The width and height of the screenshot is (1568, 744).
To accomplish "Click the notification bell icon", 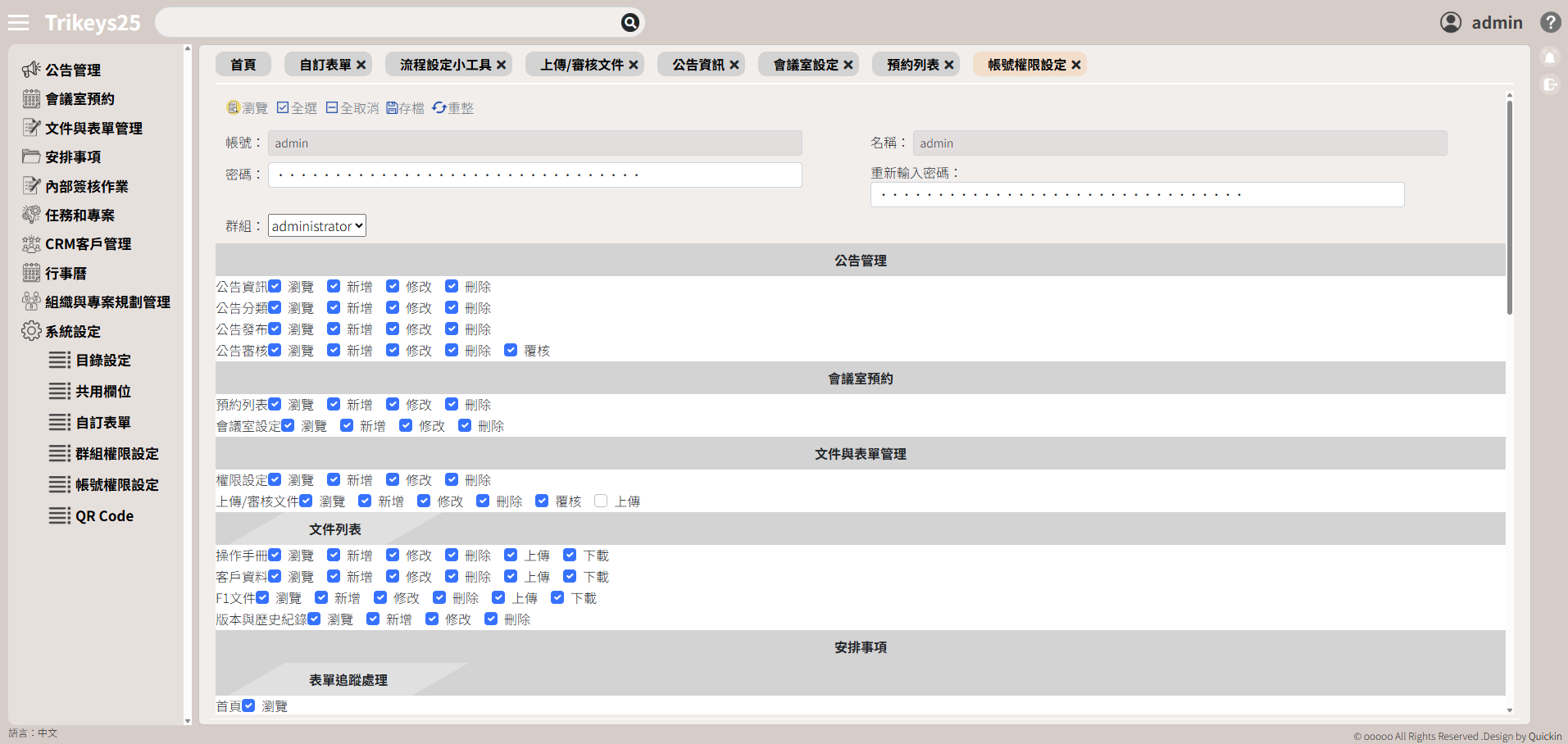I will click(1549, 58).
